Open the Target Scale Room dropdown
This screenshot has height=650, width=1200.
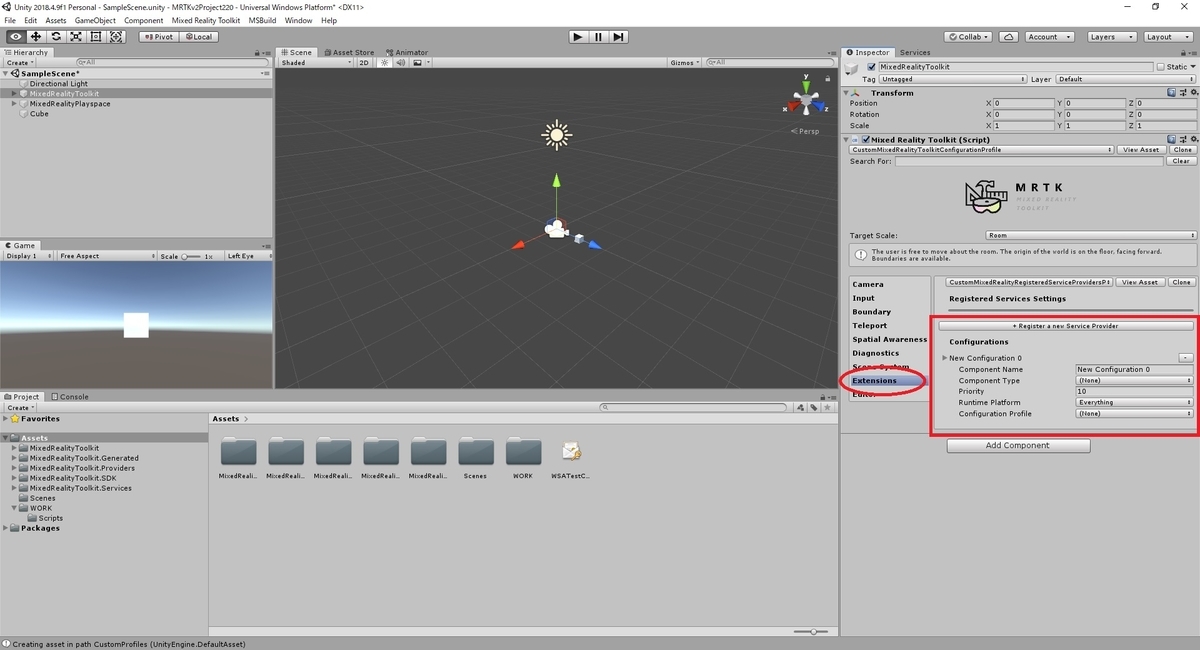1090,235
